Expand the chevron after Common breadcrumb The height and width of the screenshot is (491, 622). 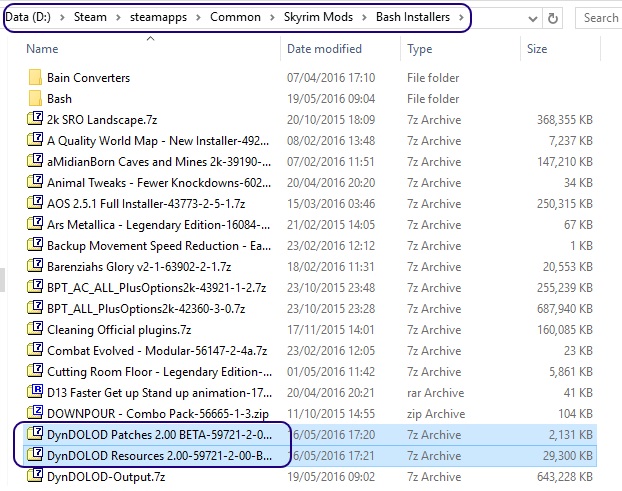[272, 17]
